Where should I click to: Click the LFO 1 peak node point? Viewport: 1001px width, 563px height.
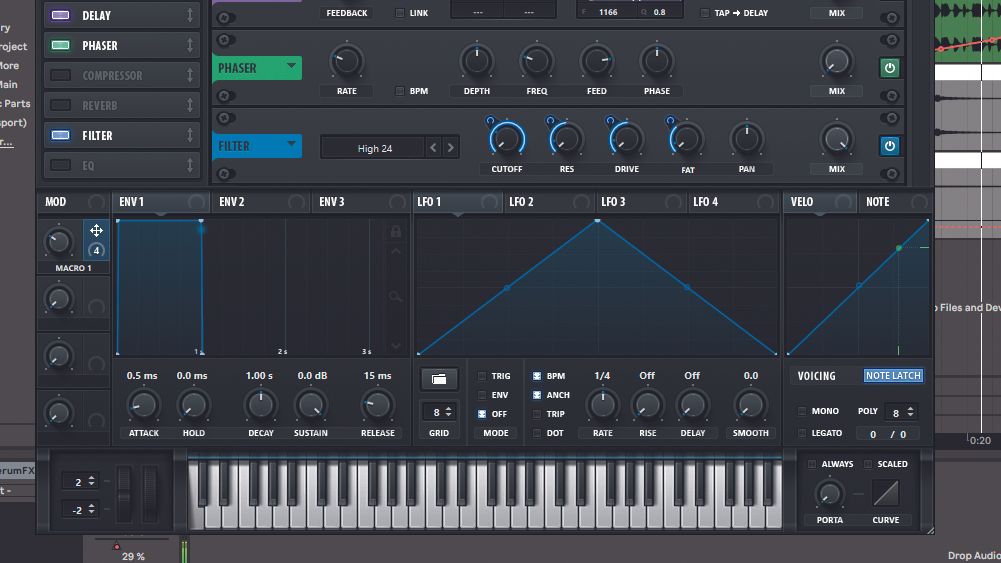click(597, 221)
